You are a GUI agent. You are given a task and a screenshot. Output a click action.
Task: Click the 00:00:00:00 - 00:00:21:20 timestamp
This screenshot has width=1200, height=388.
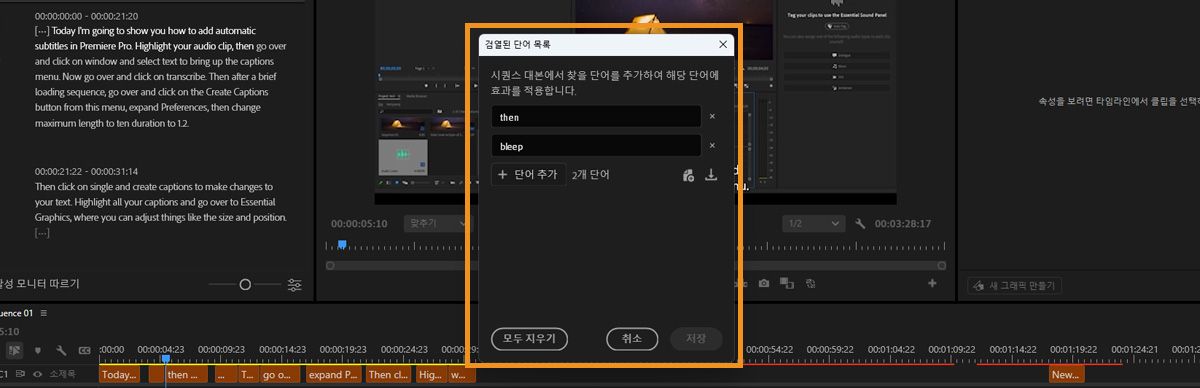tap(86, 17)
